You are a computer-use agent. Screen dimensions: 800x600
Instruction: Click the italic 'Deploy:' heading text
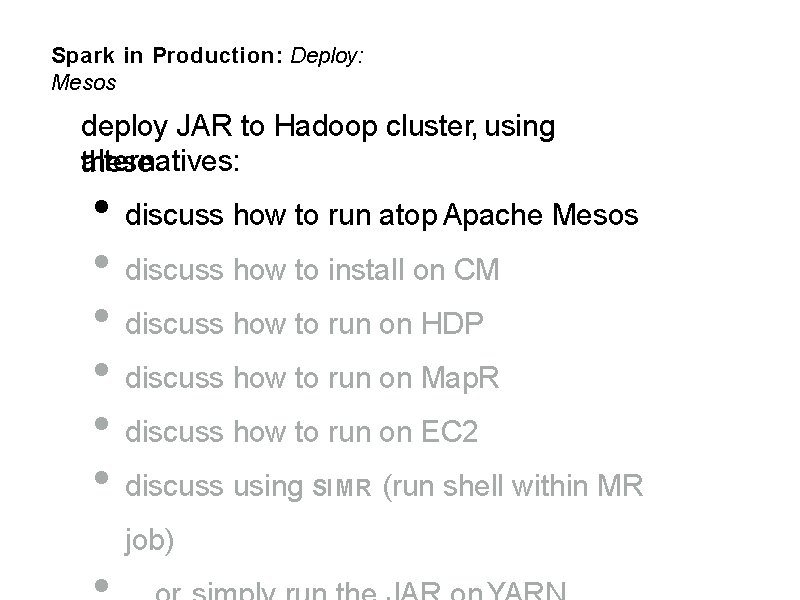point(327,56)
